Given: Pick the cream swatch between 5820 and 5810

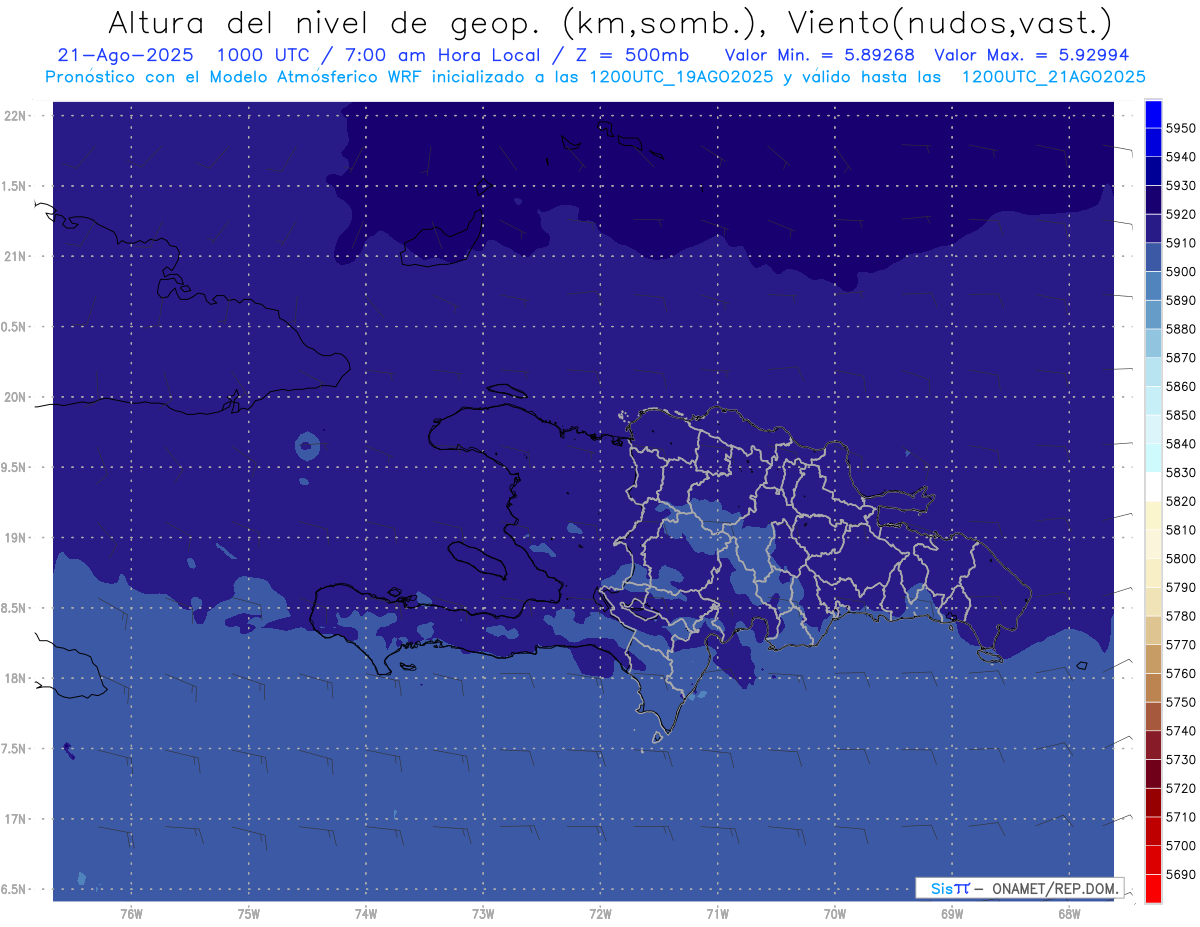Looking at the screenshot, I should 1152,515.
